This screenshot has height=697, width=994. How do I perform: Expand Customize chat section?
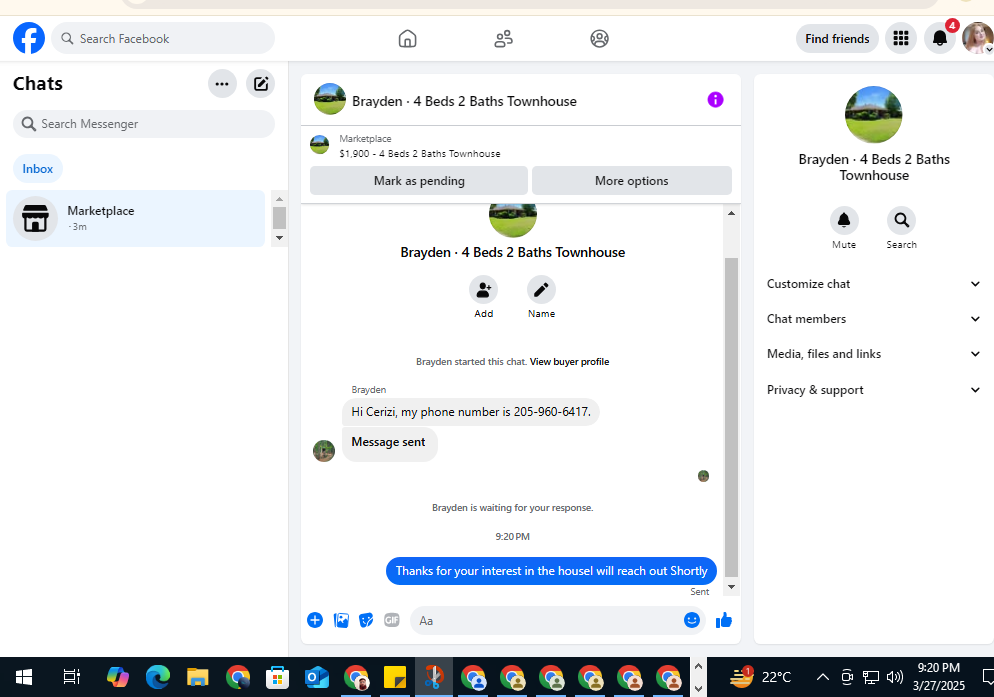pyautogui.click(x=874, y=284)
